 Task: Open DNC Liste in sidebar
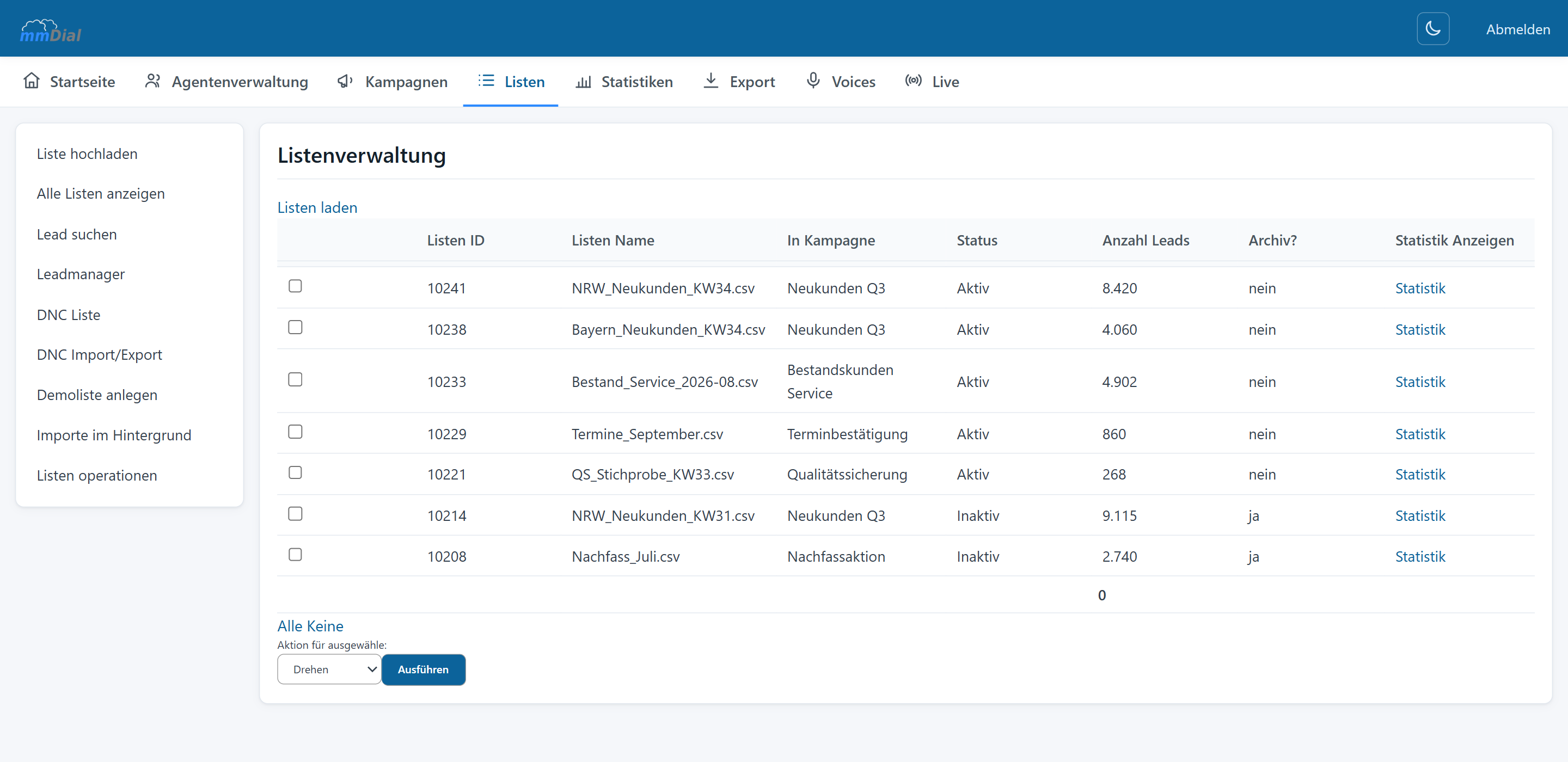click(68, 315)
